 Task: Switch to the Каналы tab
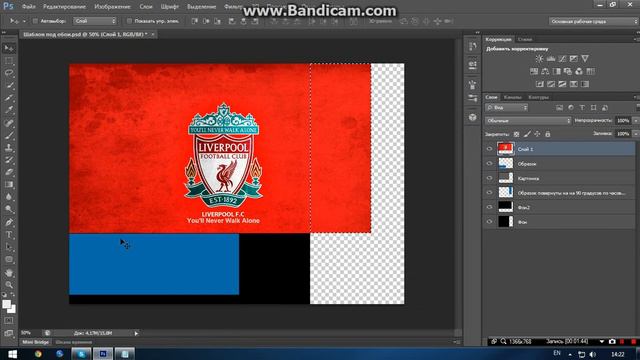click(512, 97)
